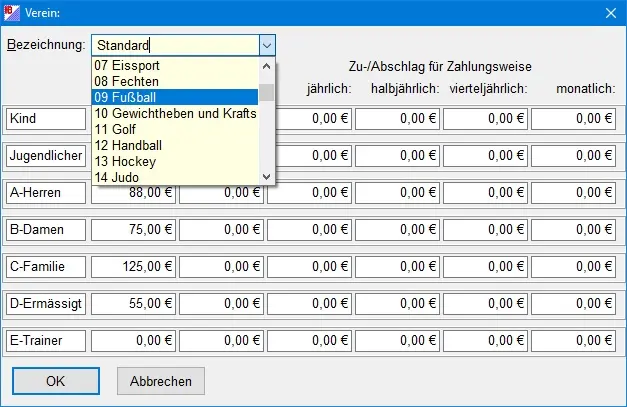Screen dimensions: 627x407
Task: Click the Bezeichnung text field
Action: (175, 45)
